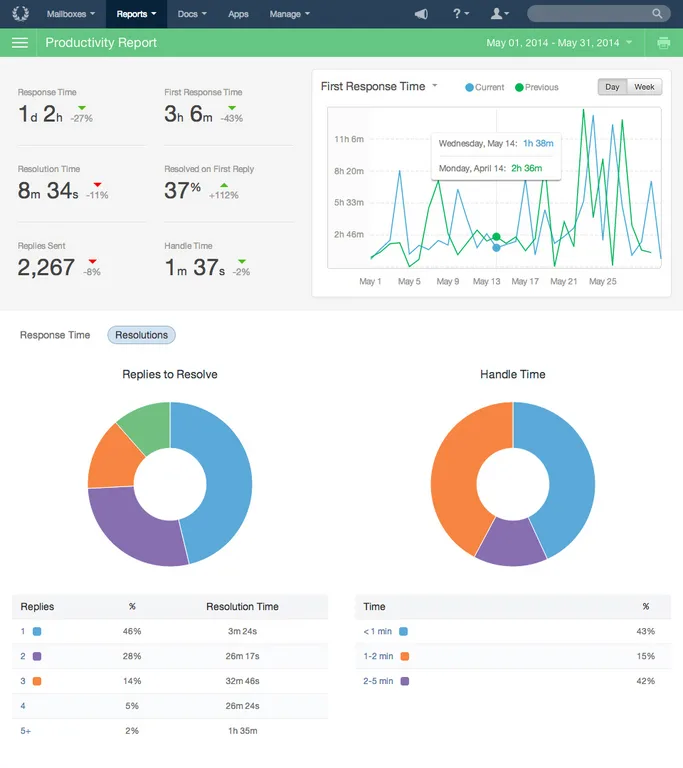This screenshot has width=683, height=768.
Task: Click the blue Current data point on chart
Action: pyautogui.click(x=496, y=248)
